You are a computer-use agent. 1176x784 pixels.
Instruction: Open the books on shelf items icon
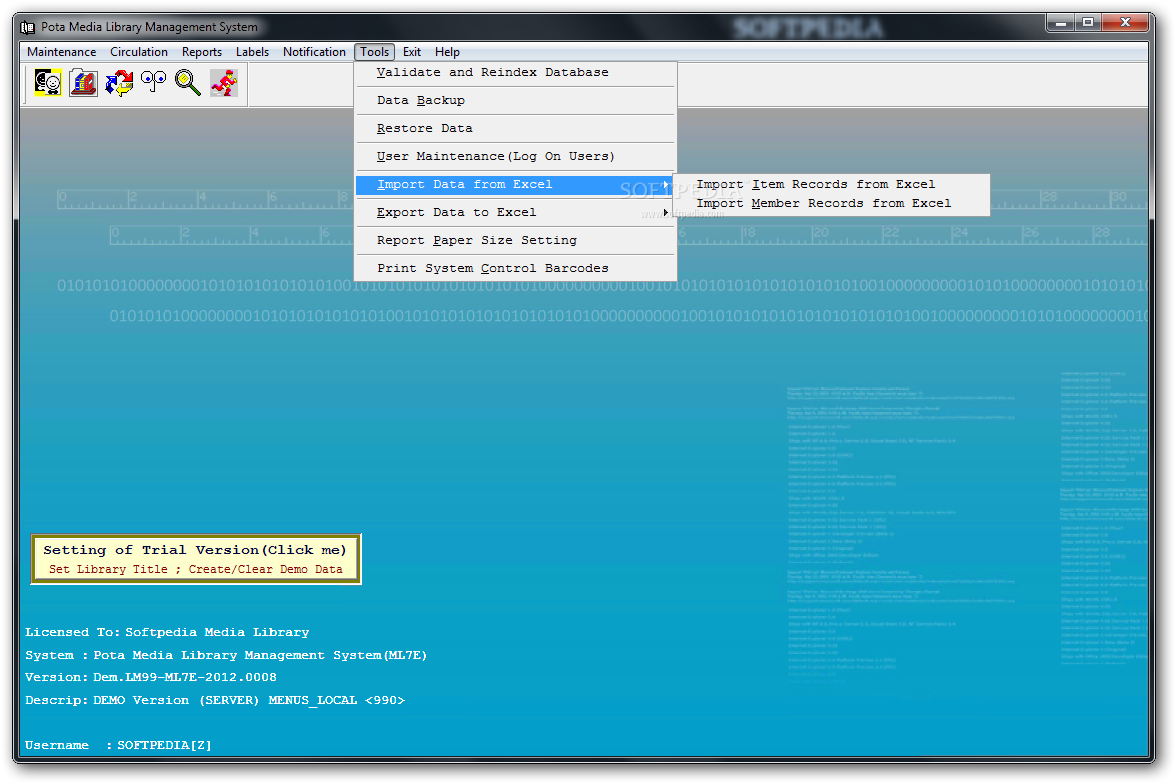click(83, 83)
